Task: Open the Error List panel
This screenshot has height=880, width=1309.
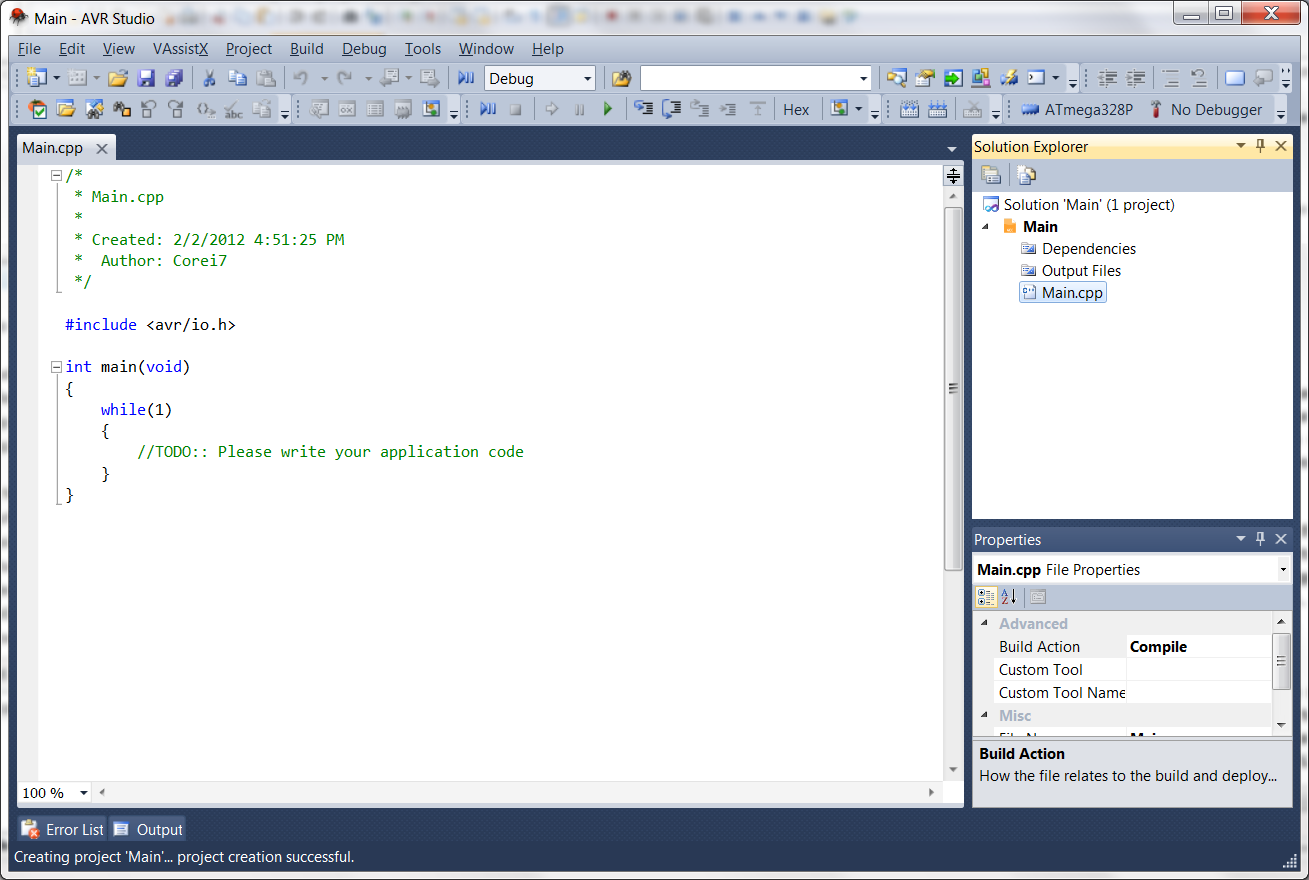Action: [63, 829]
